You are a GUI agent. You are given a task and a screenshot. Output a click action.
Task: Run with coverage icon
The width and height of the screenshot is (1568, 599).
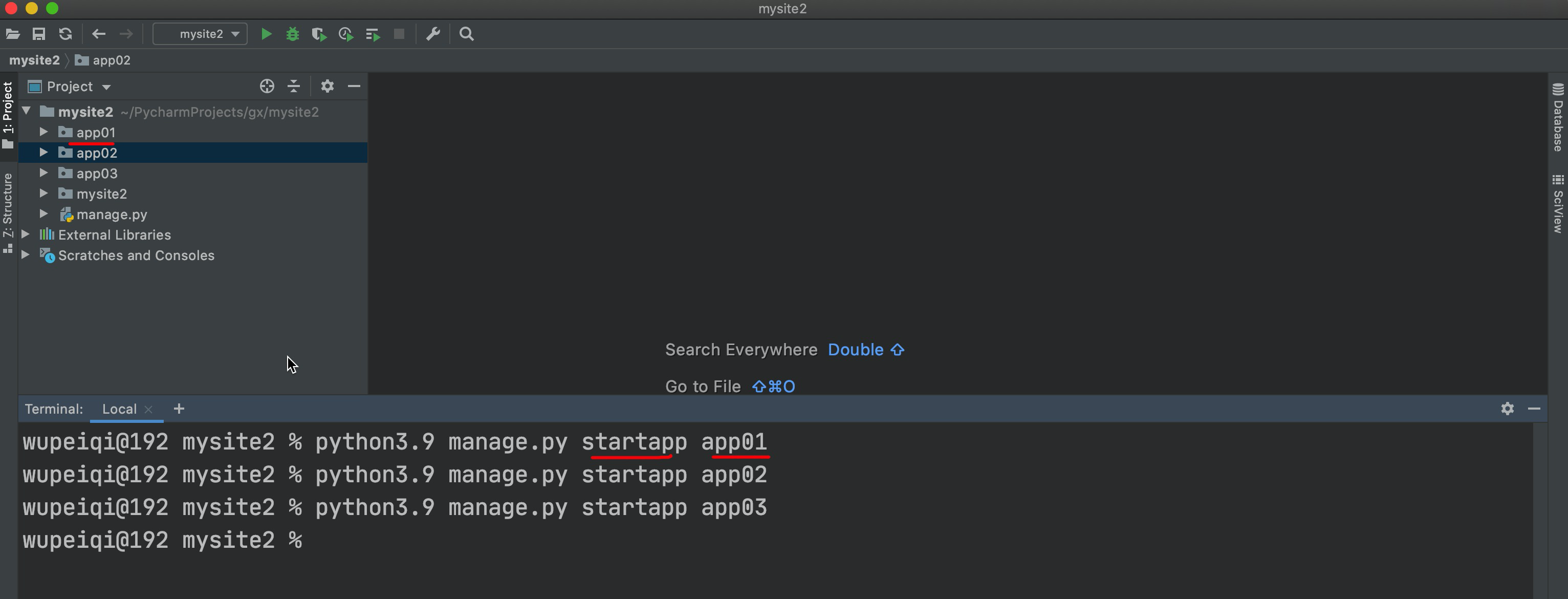coord(319,34)
